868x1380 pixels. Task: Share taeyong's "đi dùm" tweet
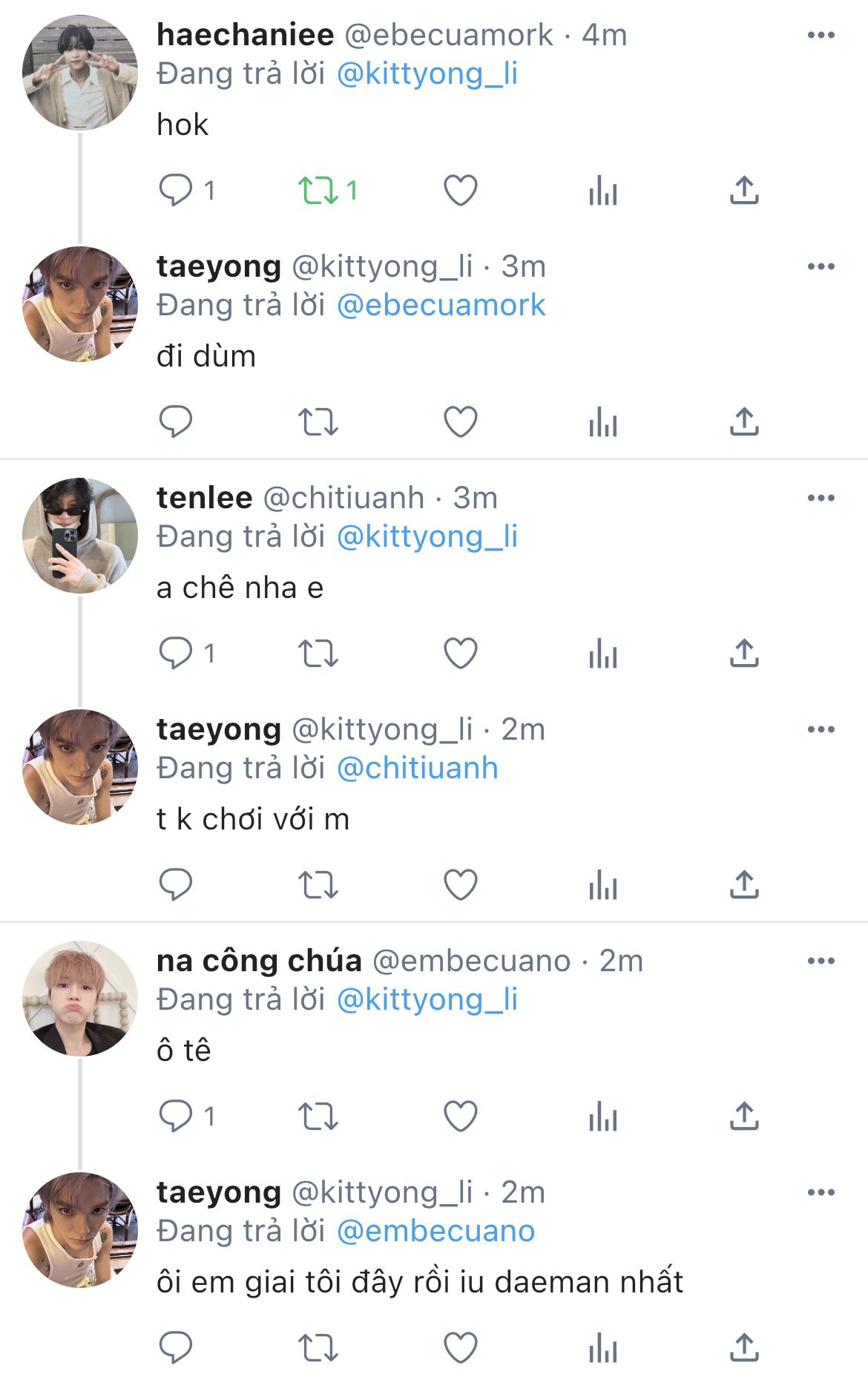(x=744, y=422)
